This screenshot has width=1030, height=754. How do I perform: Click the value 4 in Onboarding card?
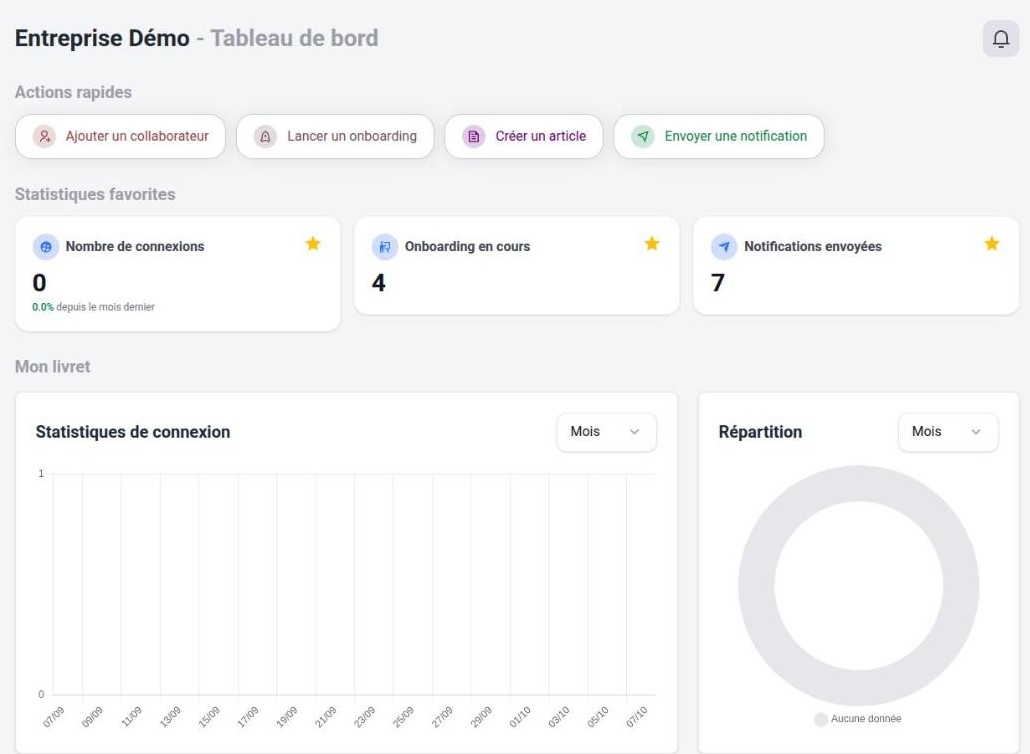(378, 283)
